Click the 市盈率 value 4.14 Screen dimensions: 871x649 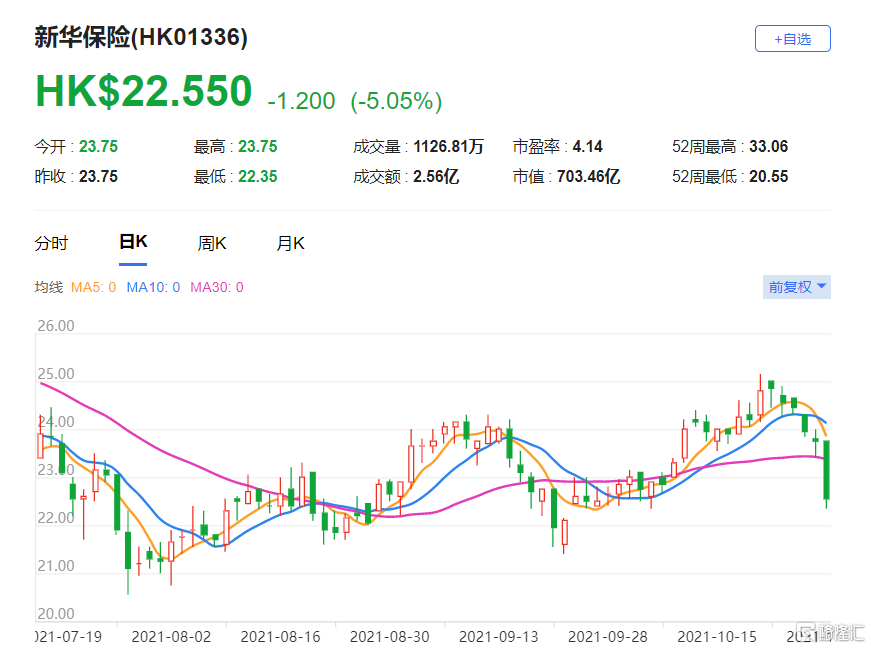588,147
